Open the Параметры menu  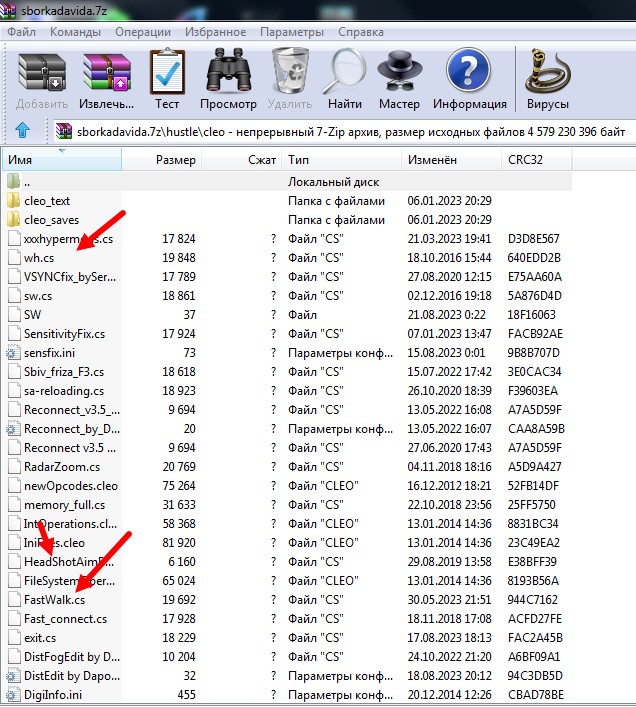point(292,32)
